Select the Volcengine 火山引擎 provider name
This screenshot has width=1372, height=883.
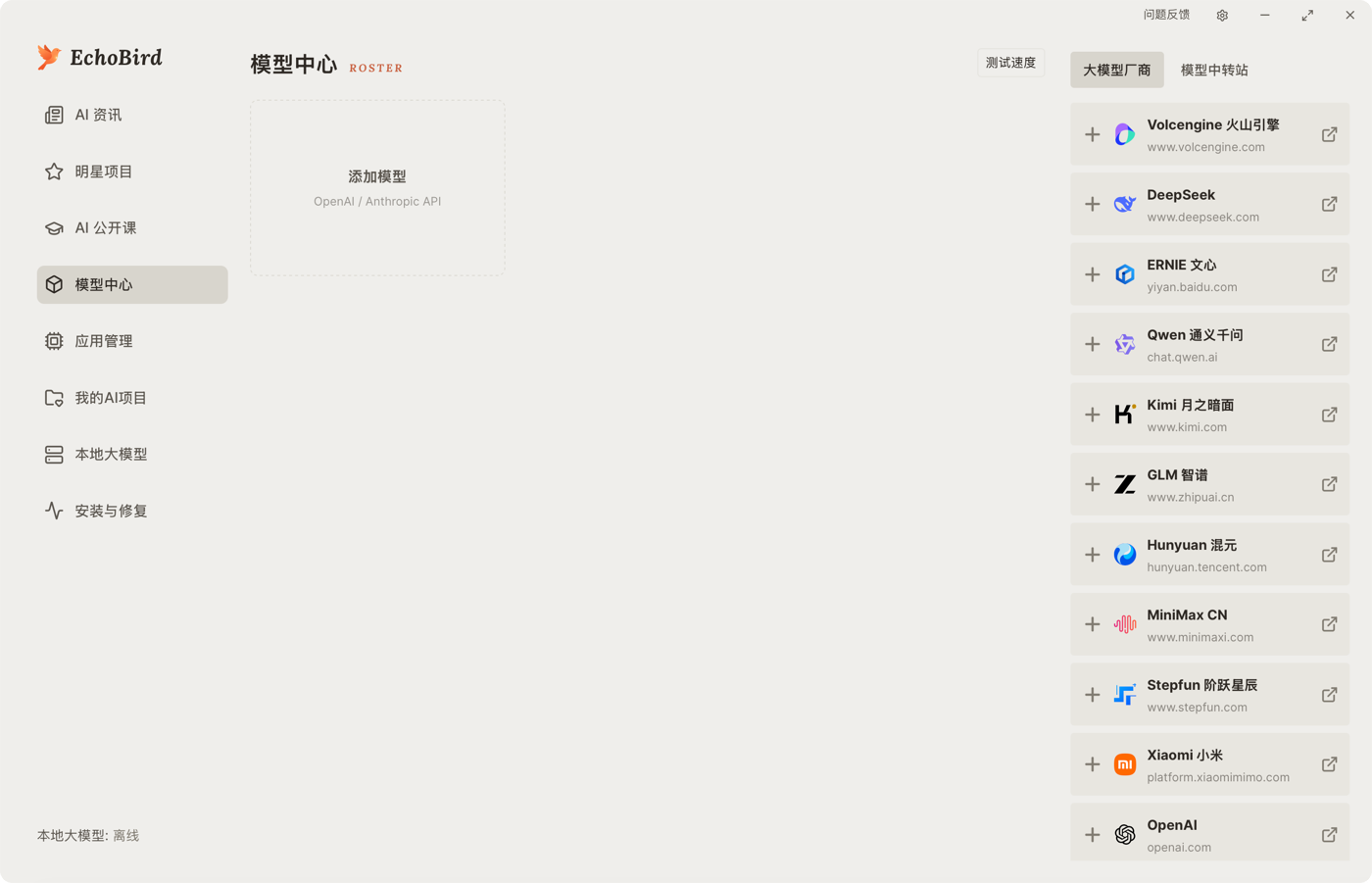(1213, 124)
